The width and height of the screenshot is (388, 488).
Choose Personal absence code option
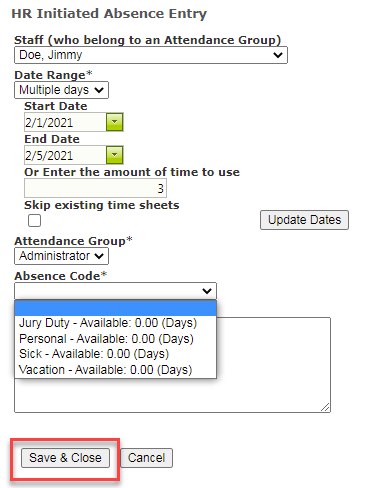(115, 339)
